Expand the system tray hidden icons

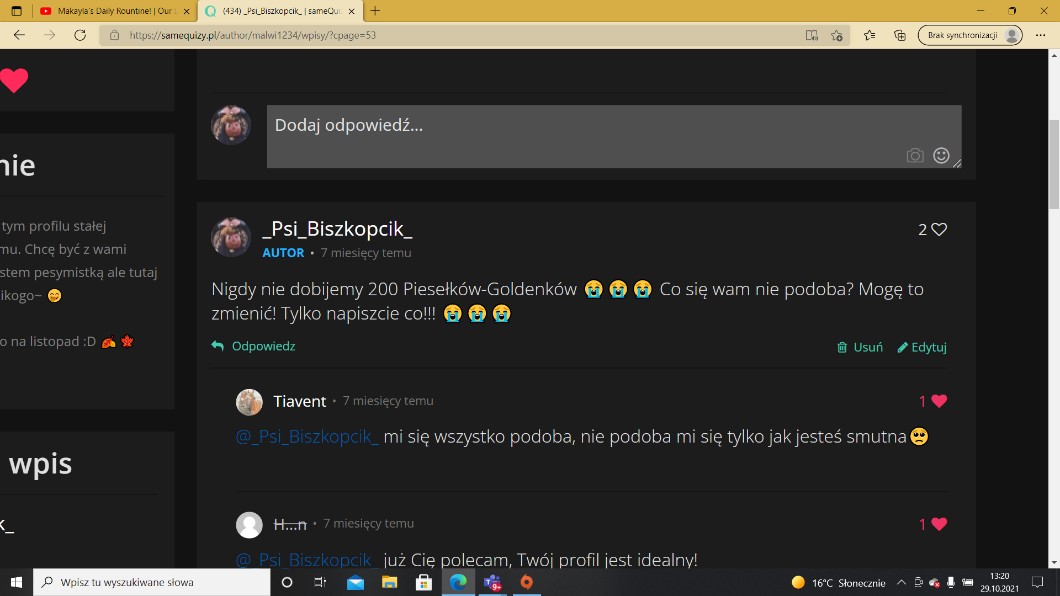(x=901, y=582)
